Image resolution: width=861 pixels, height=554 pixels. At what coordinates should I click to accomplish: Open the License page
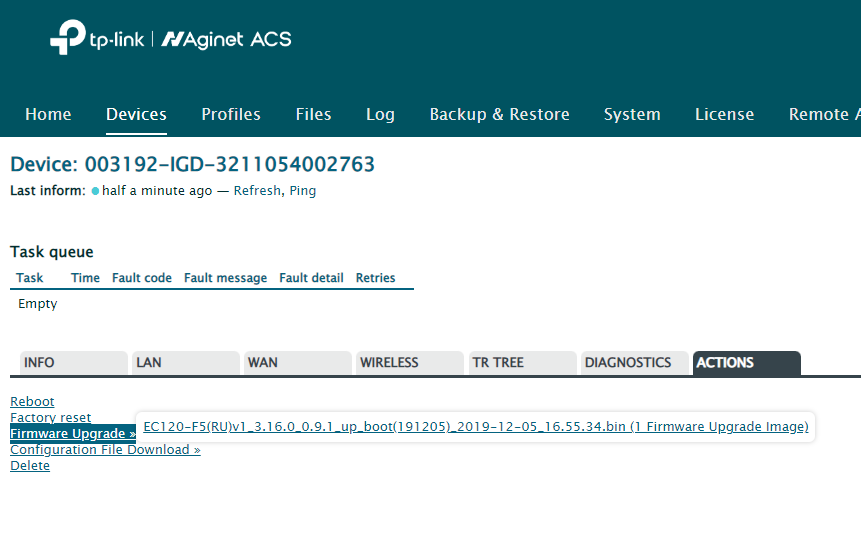(x=724, y=114)
